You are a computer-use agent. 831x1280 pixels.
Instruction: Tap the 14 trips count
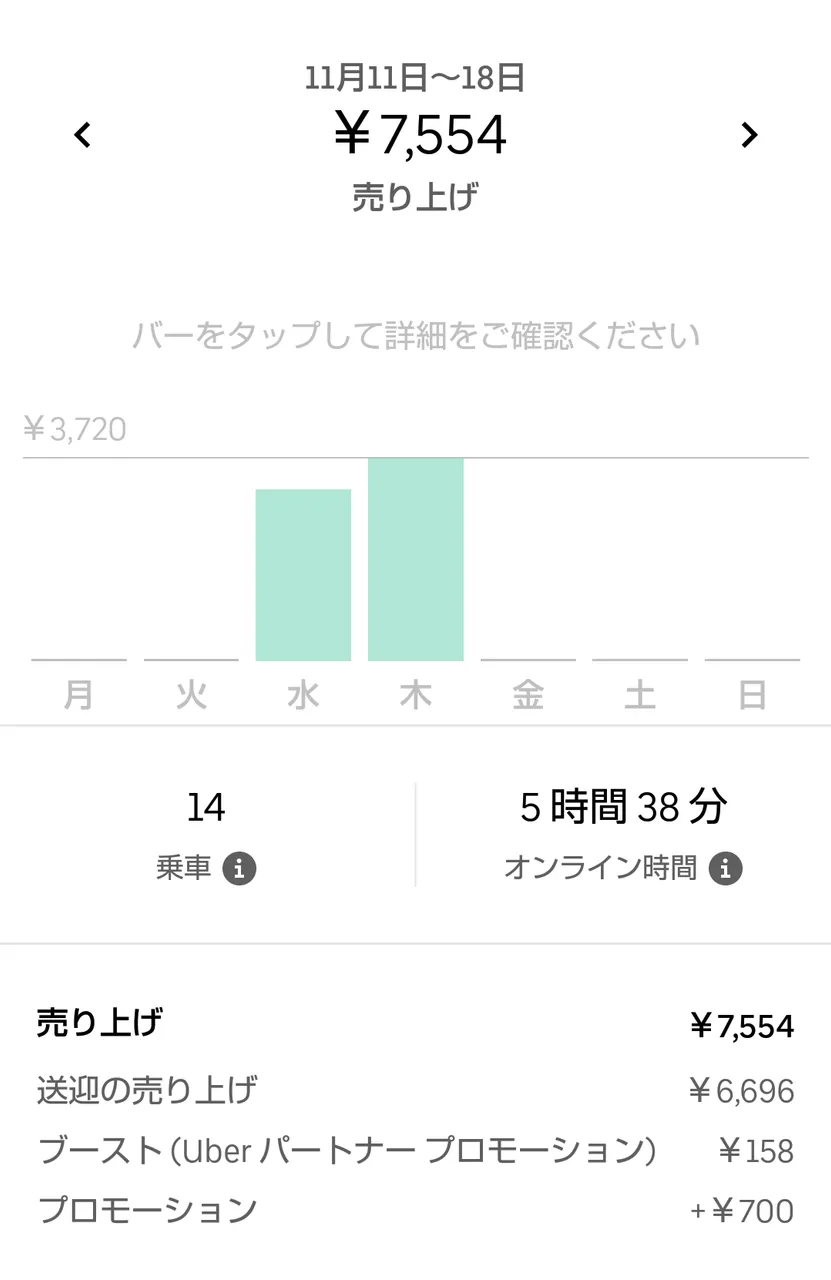[x=206, y=807]
